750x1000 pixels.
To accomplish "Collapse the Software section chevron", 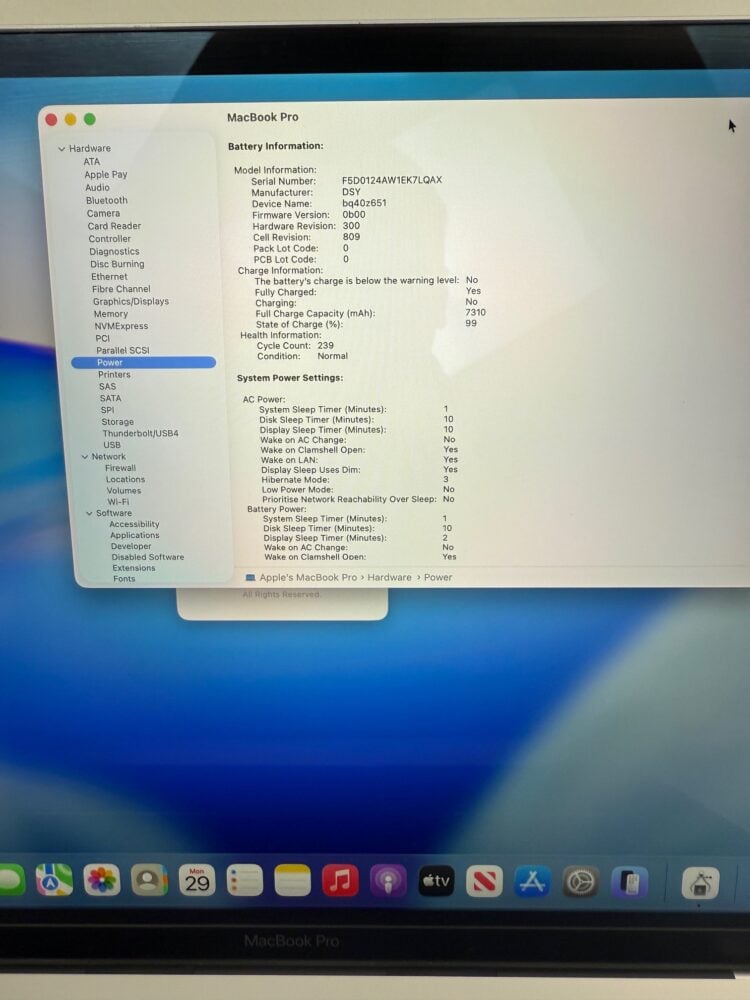I will coord(88,513).
